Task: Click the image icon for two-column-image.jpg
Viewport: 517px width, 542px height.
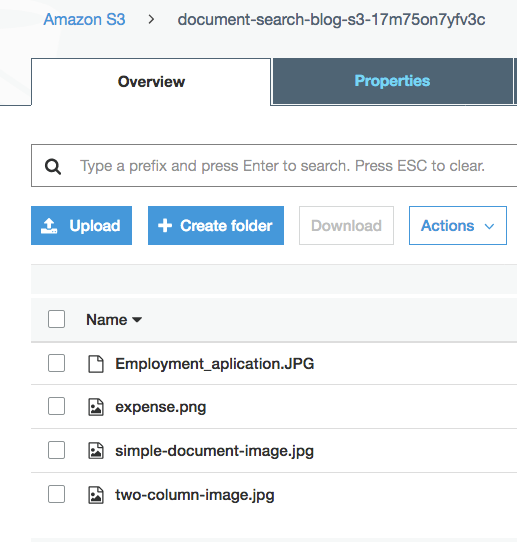Action: point(96,495)
